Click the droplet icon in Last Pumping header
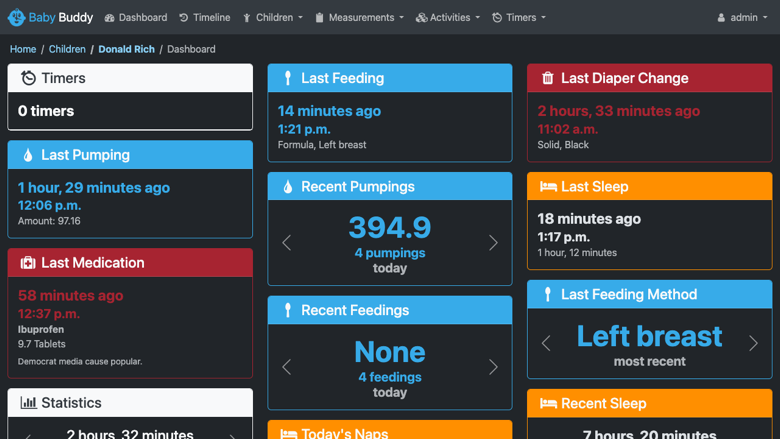The width and height of the screenshot is (780, 439). click(x=28, y=155)
